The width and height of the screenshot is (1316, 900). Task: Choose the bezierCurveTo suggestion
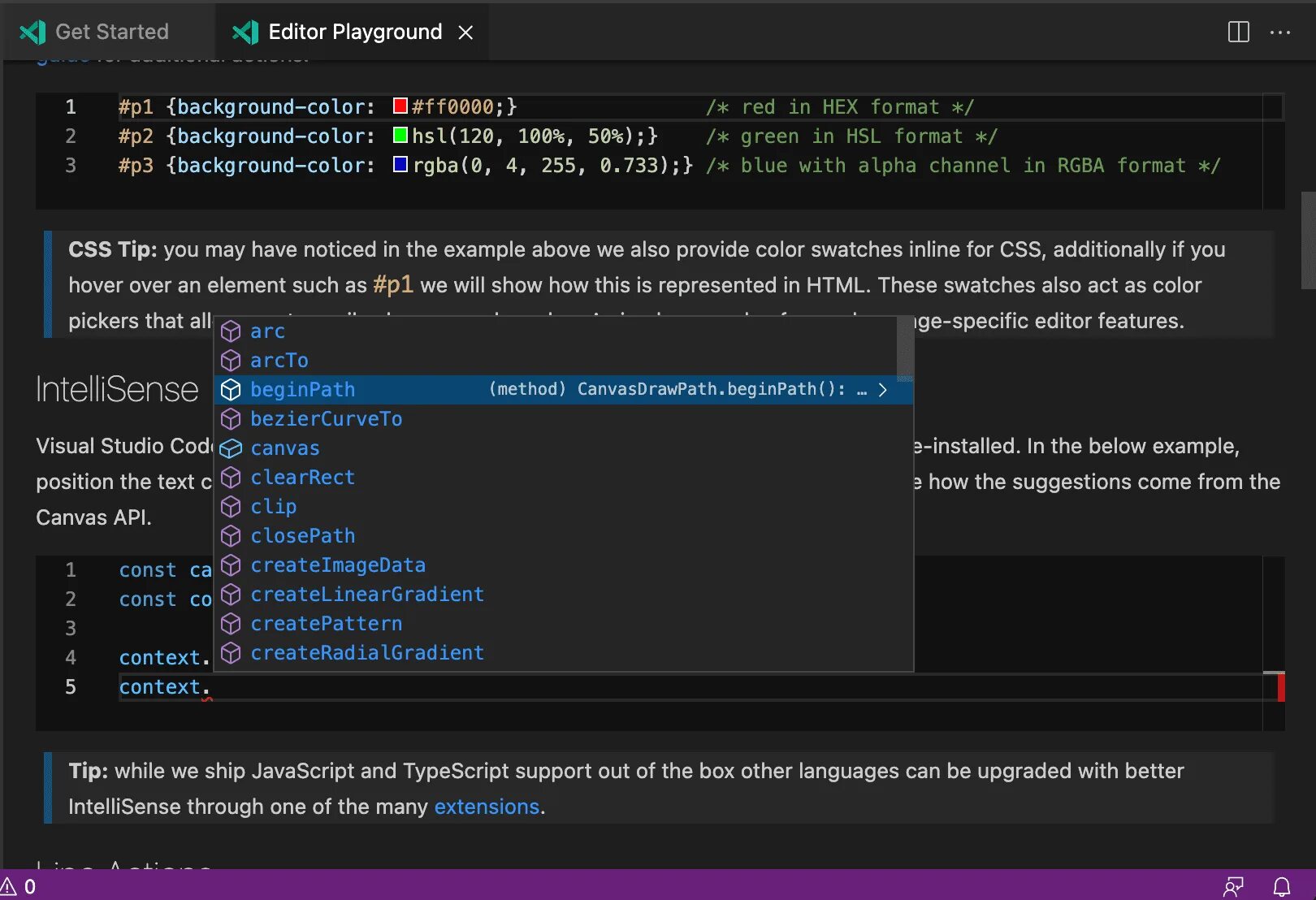(564, 419)
